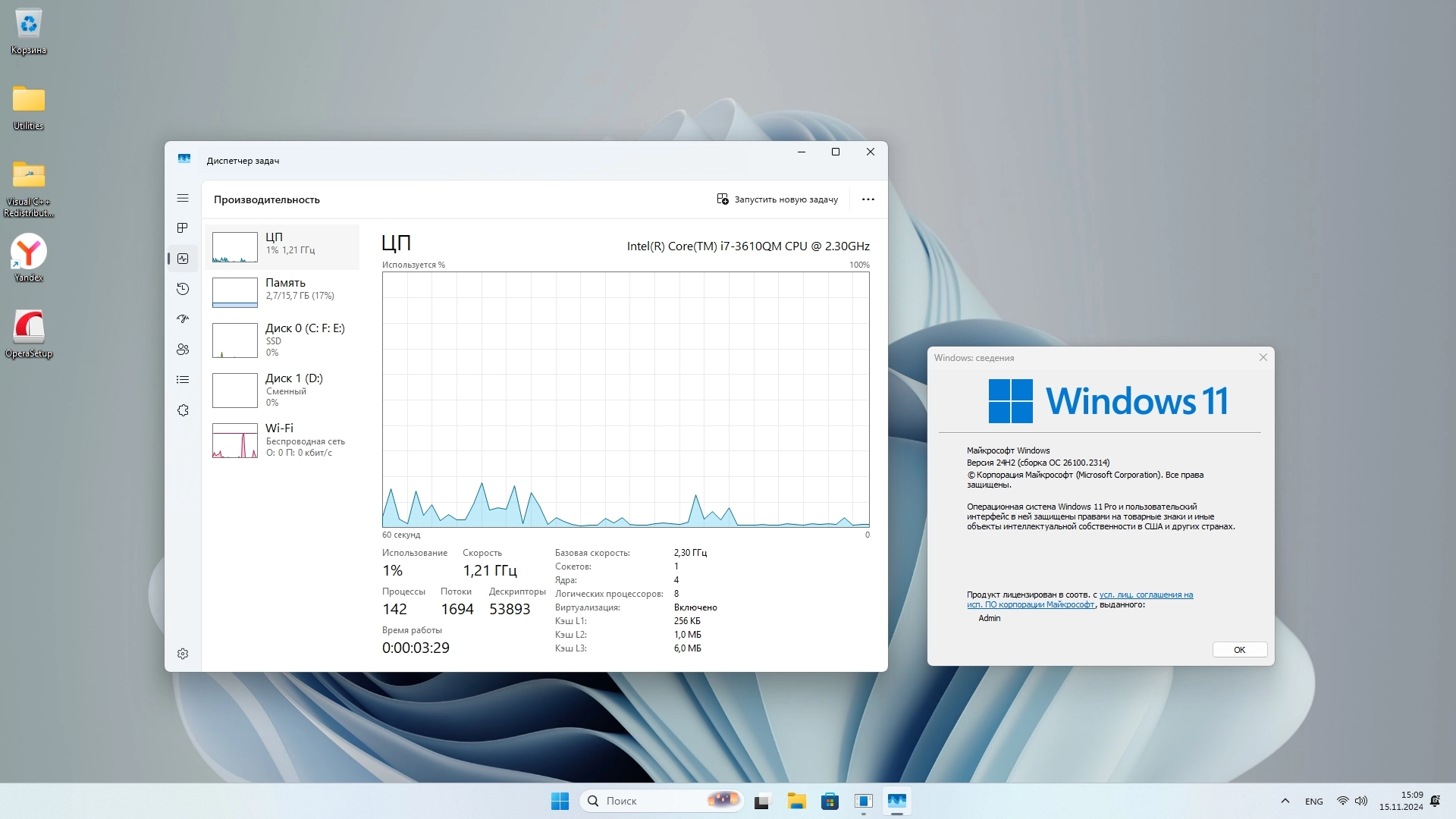
Task: Open Services page puzzle icon
Action: pos(183,410)
